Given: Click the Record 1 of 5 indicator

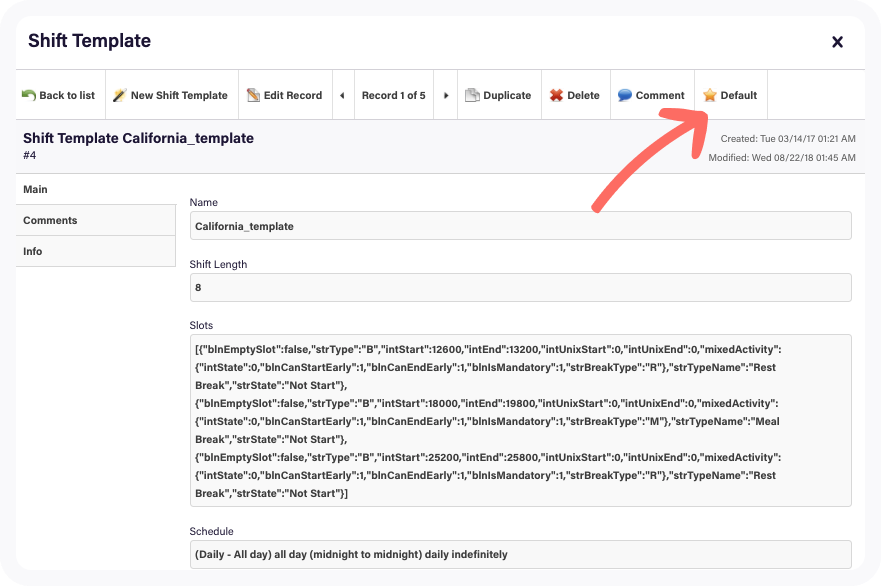Looking at the screenshot, I should 393,96.
